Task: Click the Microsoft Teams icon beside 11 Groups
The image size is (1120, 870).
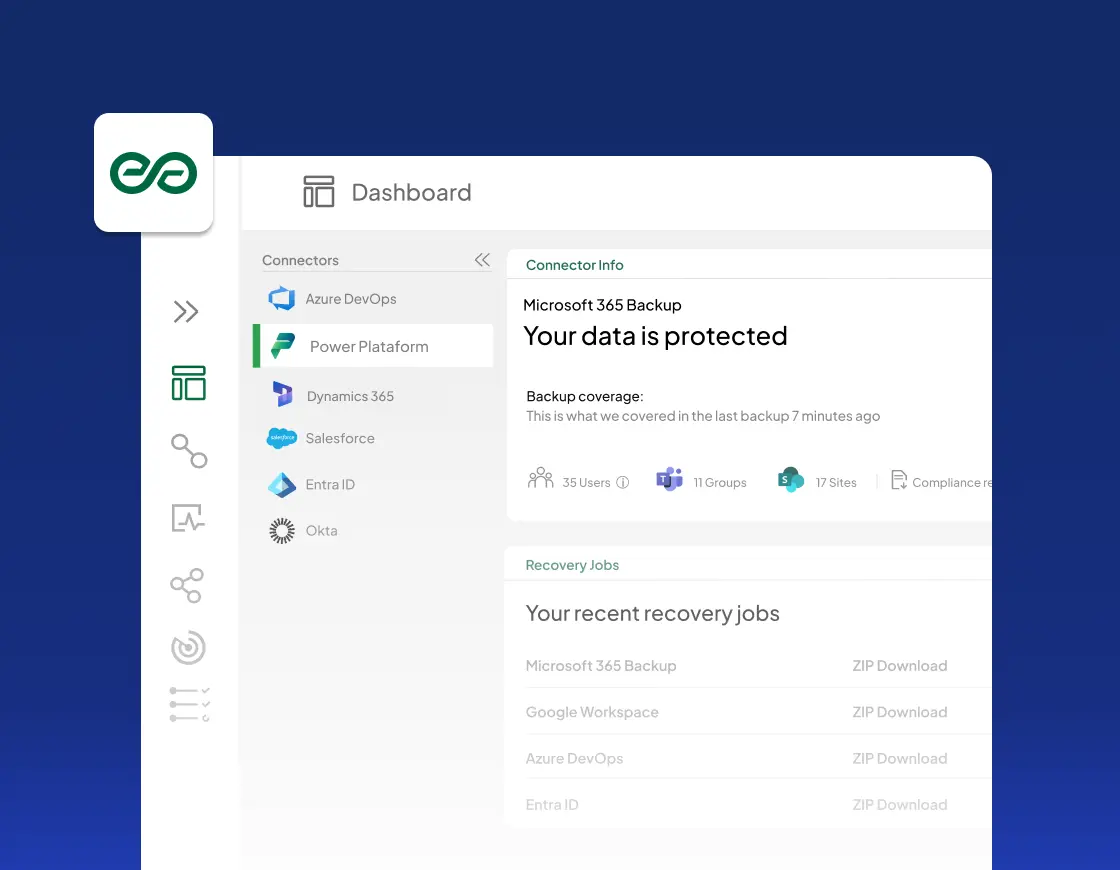Action: click(668, 480)
